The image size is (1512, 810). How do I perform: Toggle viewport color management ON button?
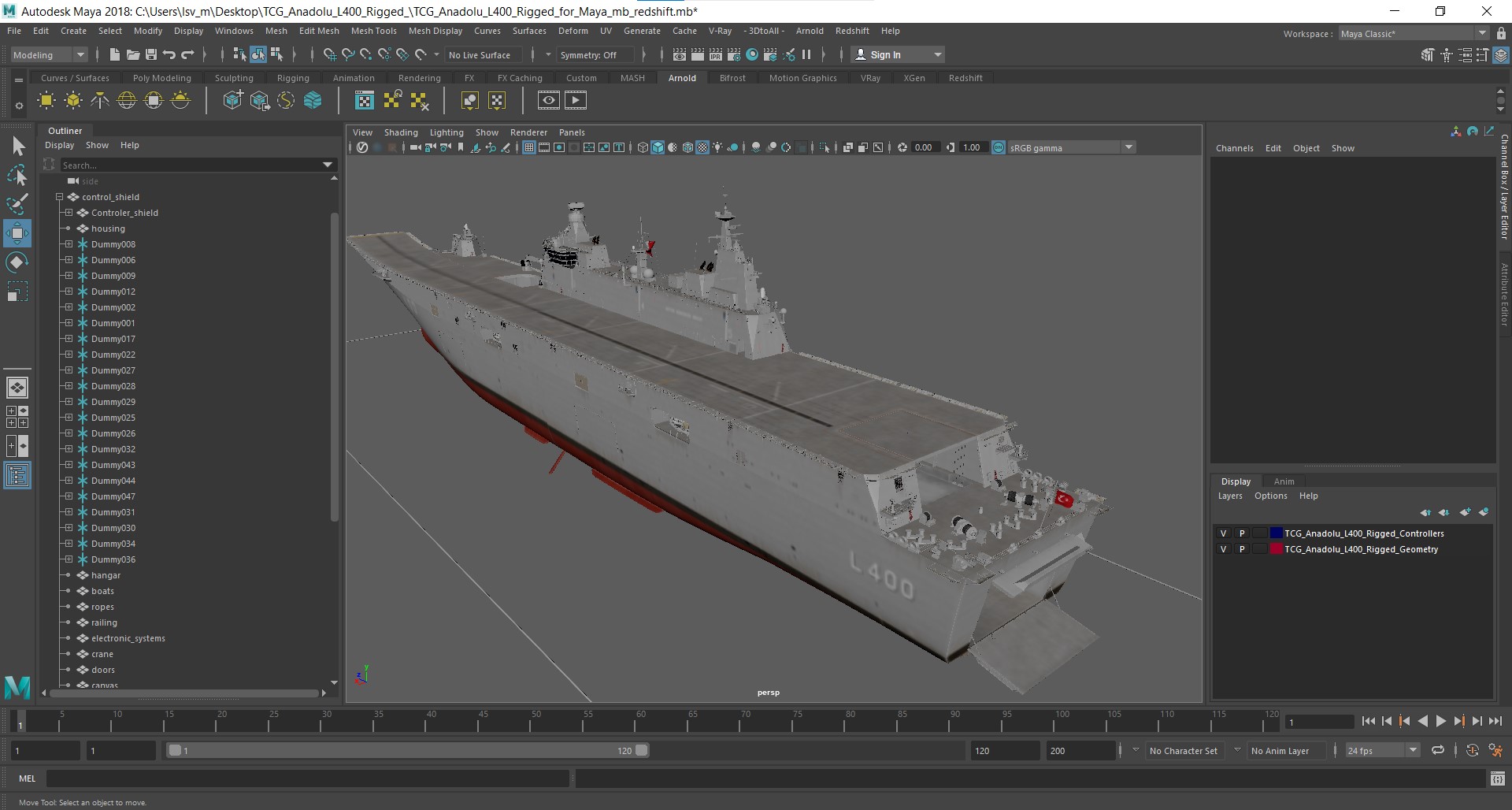pos(999,147)
